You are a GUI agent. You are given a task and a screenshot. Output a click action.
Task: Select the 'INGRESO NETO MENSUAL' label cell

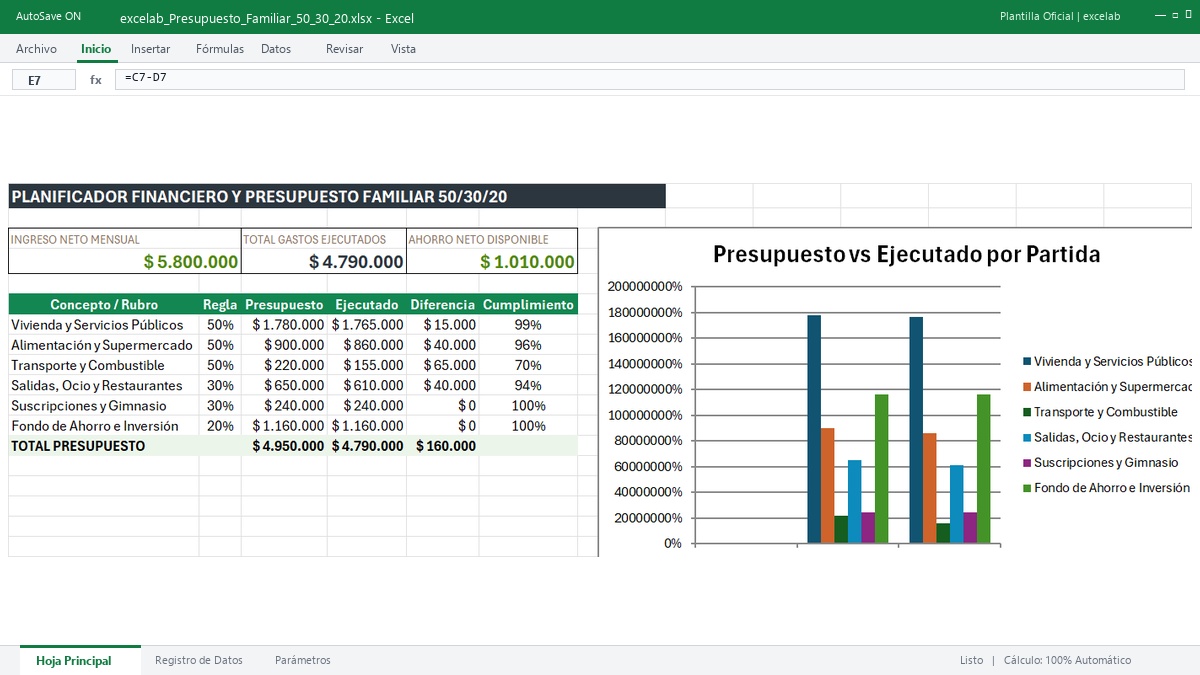(125, 240)
